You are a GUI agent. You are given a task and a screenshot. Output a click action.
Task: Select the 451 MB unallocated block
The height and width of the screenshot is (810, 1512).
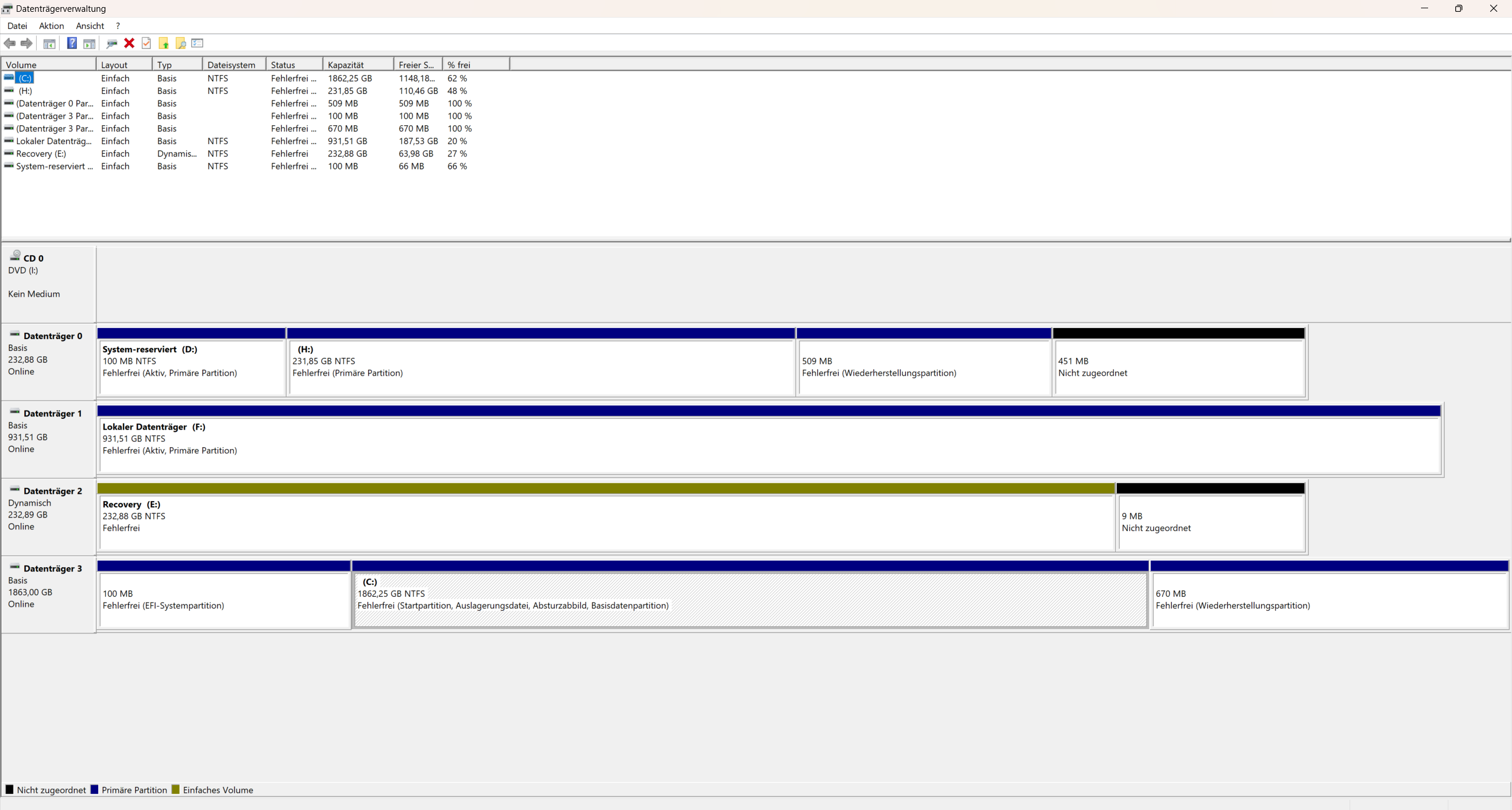(x=1179, y=366)
